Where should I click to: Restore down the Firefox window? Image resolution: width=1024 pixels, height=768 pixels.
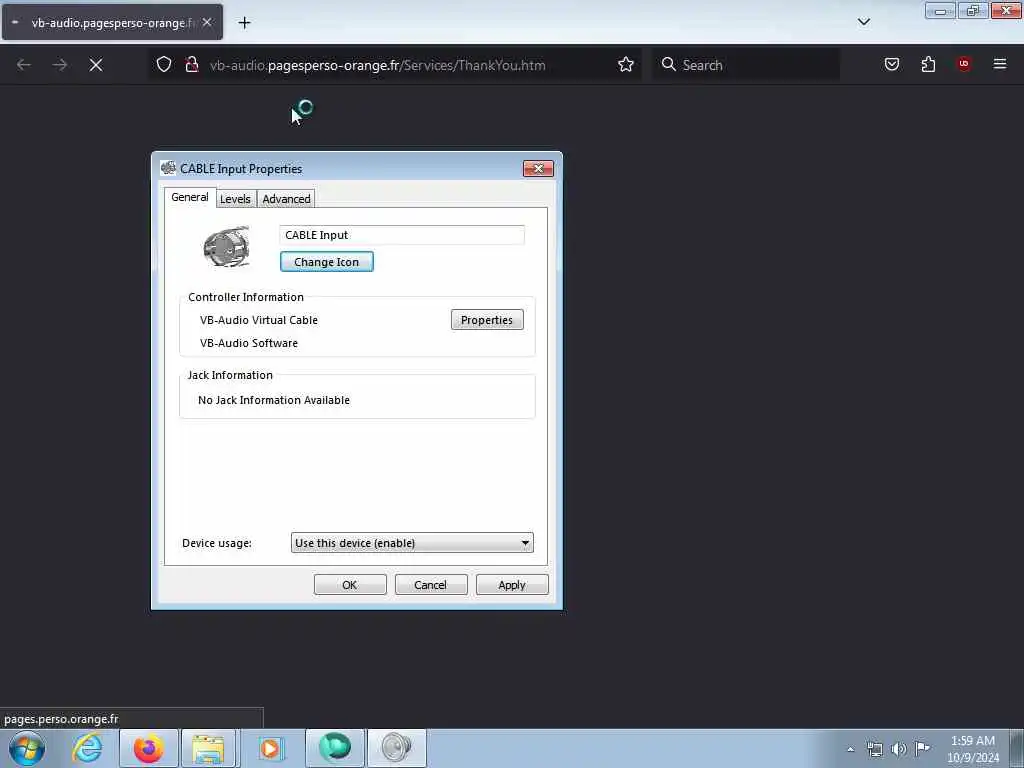tap(973, 10)
